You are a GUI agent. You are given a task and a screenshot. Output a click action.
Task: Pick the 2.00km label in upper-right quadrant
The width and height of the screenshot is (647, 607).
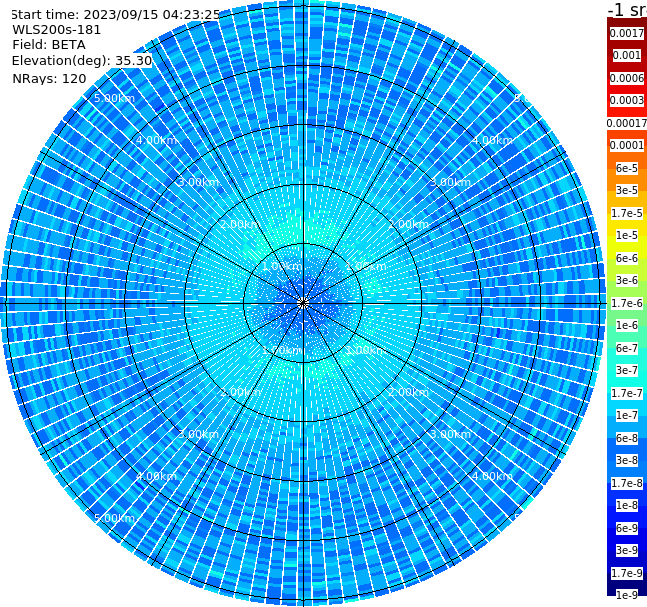(408, 224)
